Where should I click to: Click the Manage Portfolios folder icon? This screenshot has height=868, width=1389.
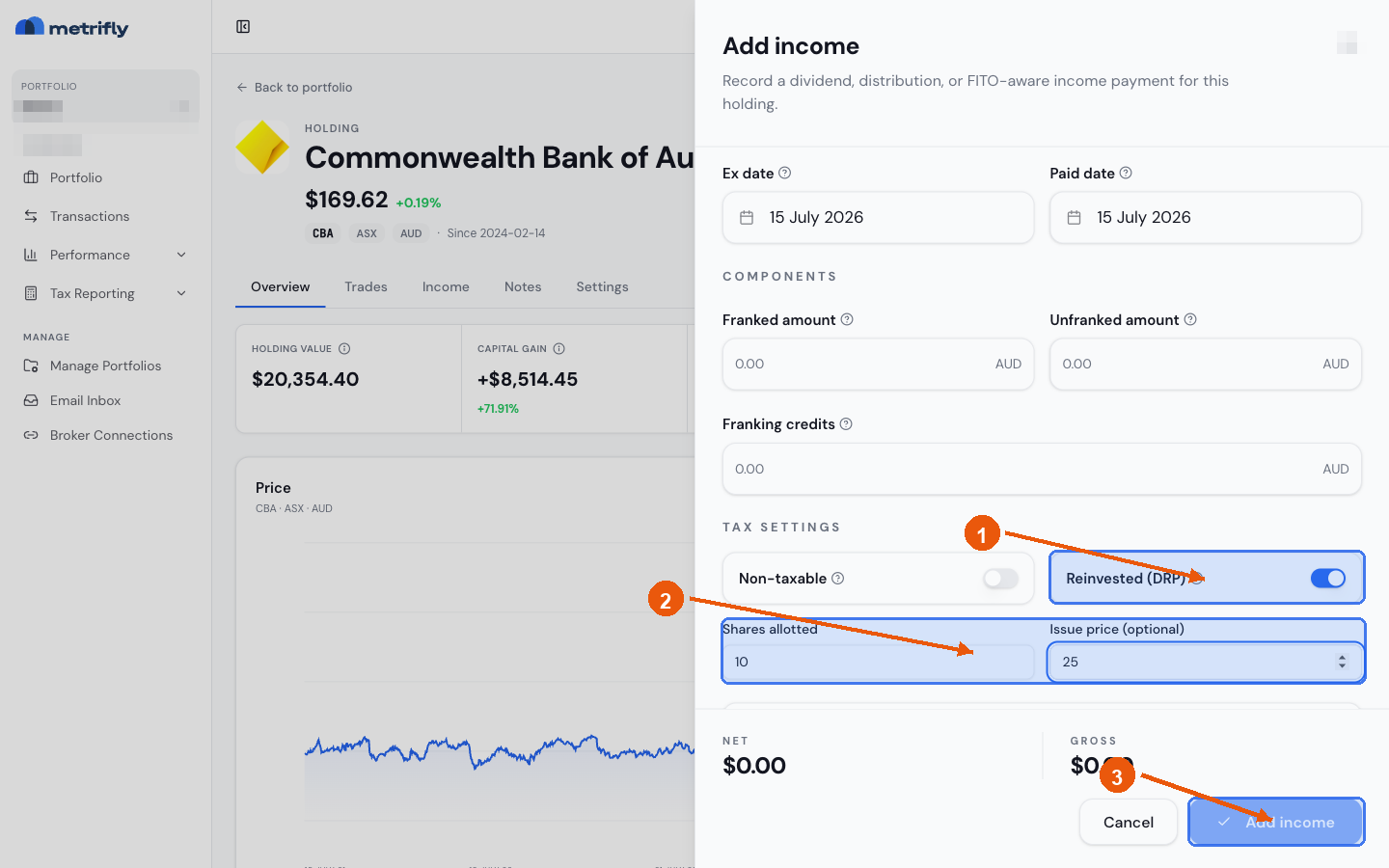(x=31, y=366)
